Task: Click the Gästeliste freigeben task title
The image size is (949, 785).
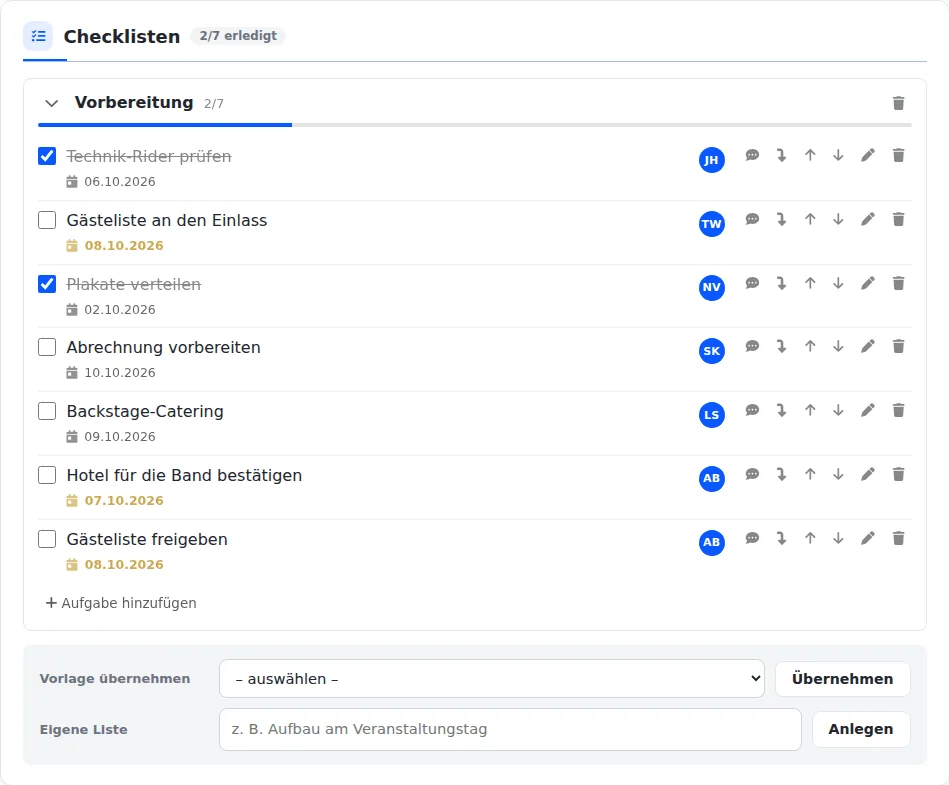Action: tap(147, 539)
